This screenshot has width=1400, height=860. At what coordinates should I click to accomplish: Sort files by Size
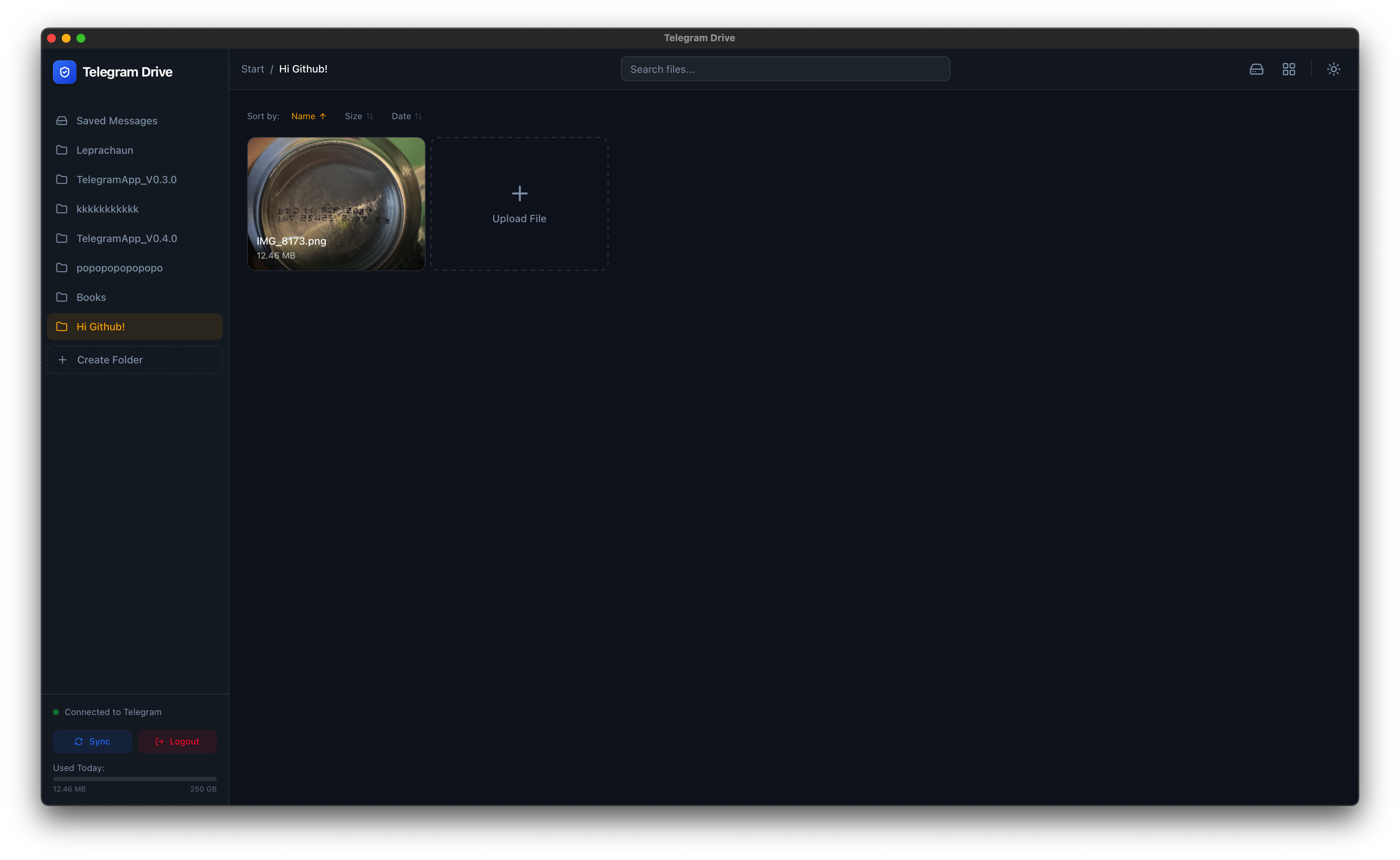[359, 116]
